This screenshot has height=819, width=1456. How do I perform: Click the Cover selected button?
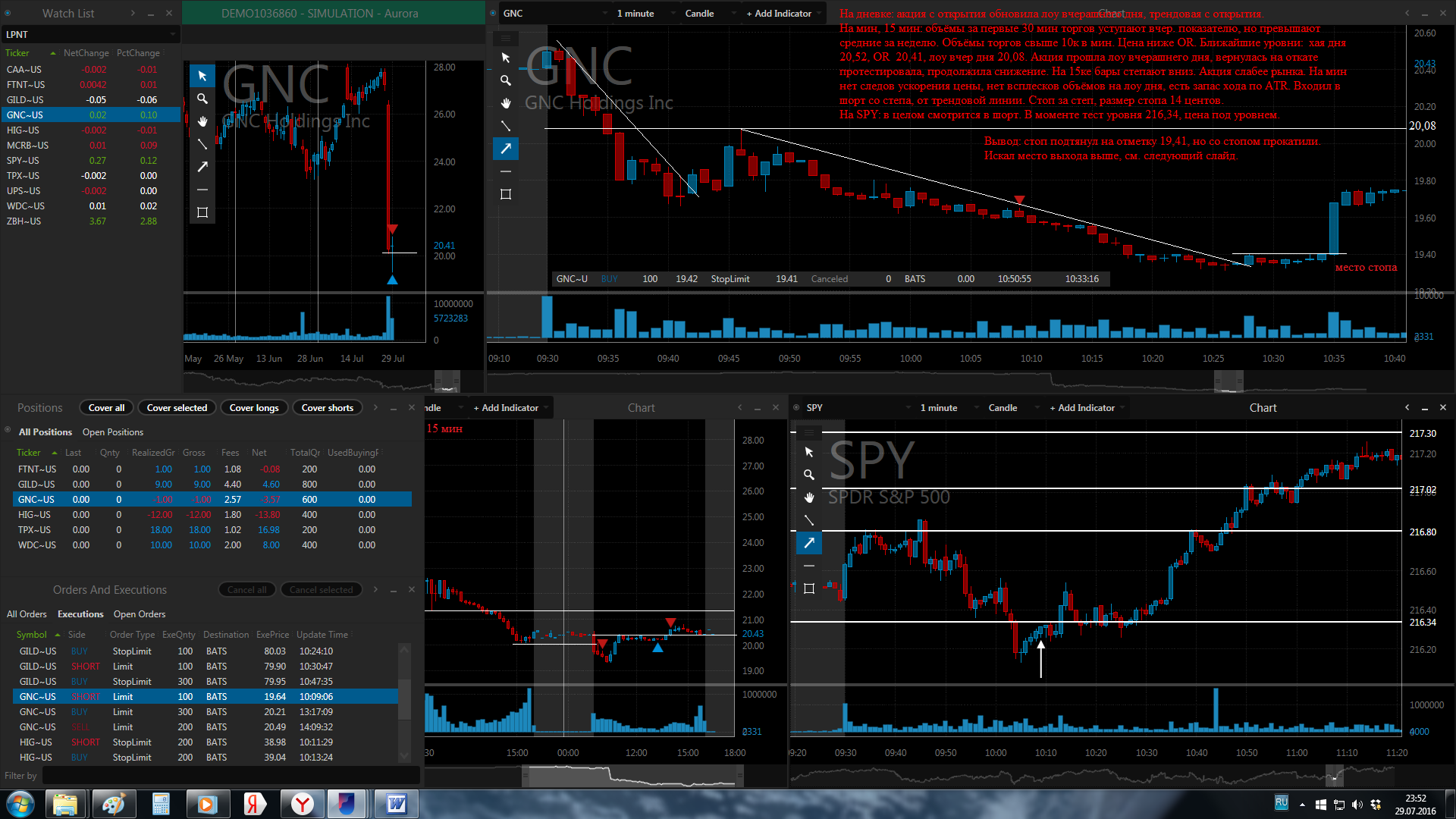pos(177,408)
